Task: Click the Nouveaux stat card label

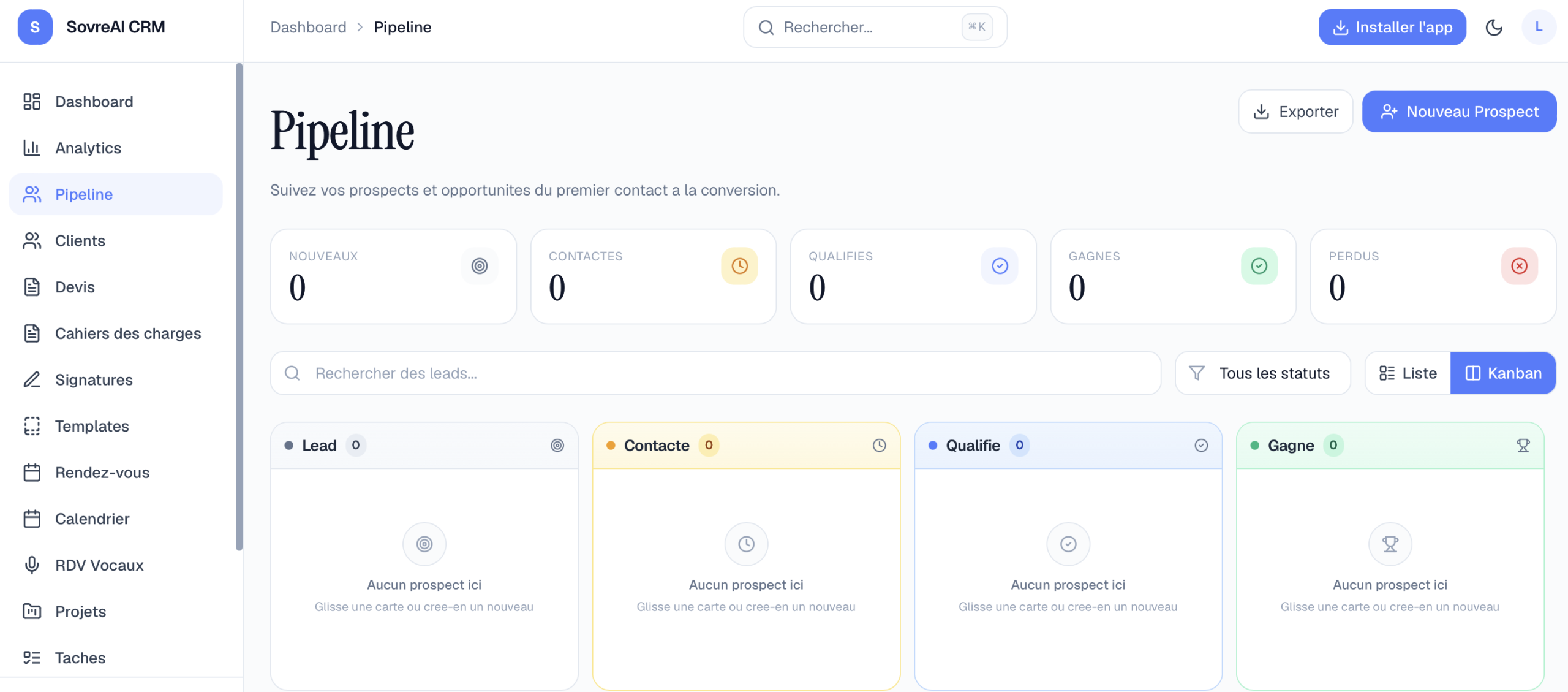Action: coord(323,256)
